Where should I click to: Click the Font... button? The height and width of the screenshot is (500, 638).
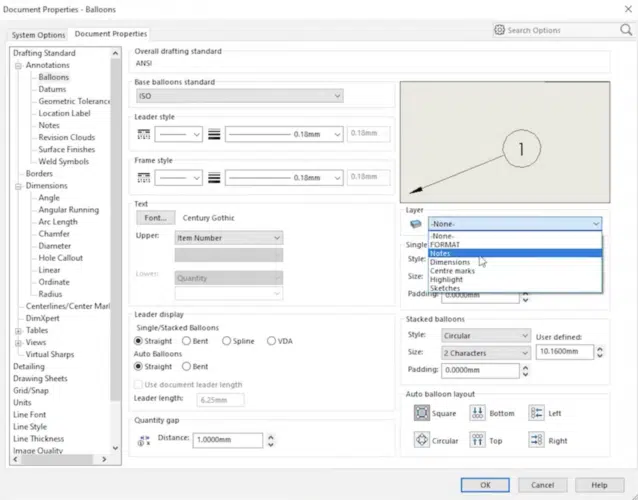[155, 218]
